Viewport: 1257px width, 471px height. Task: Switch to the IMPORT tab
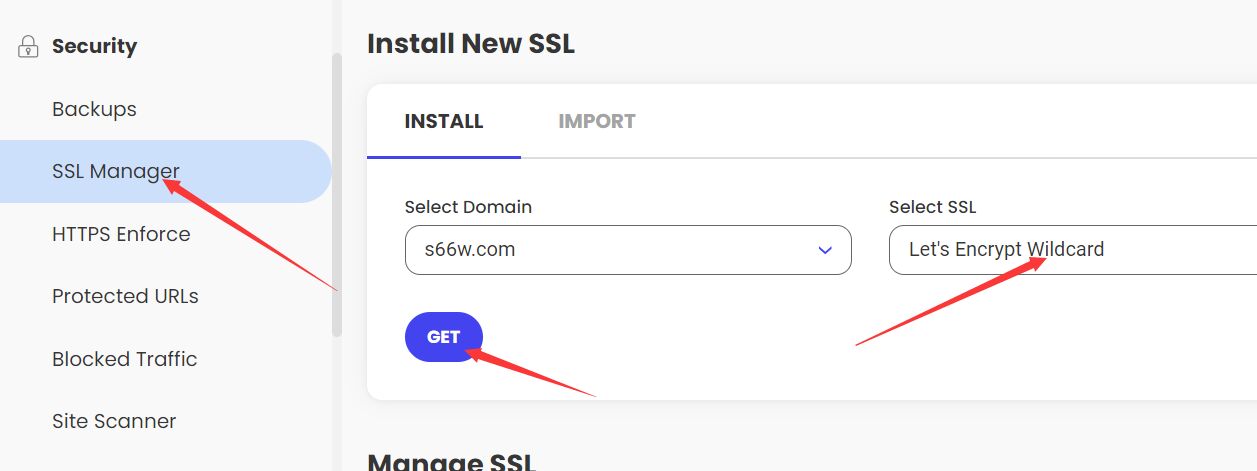click(597, 121)
